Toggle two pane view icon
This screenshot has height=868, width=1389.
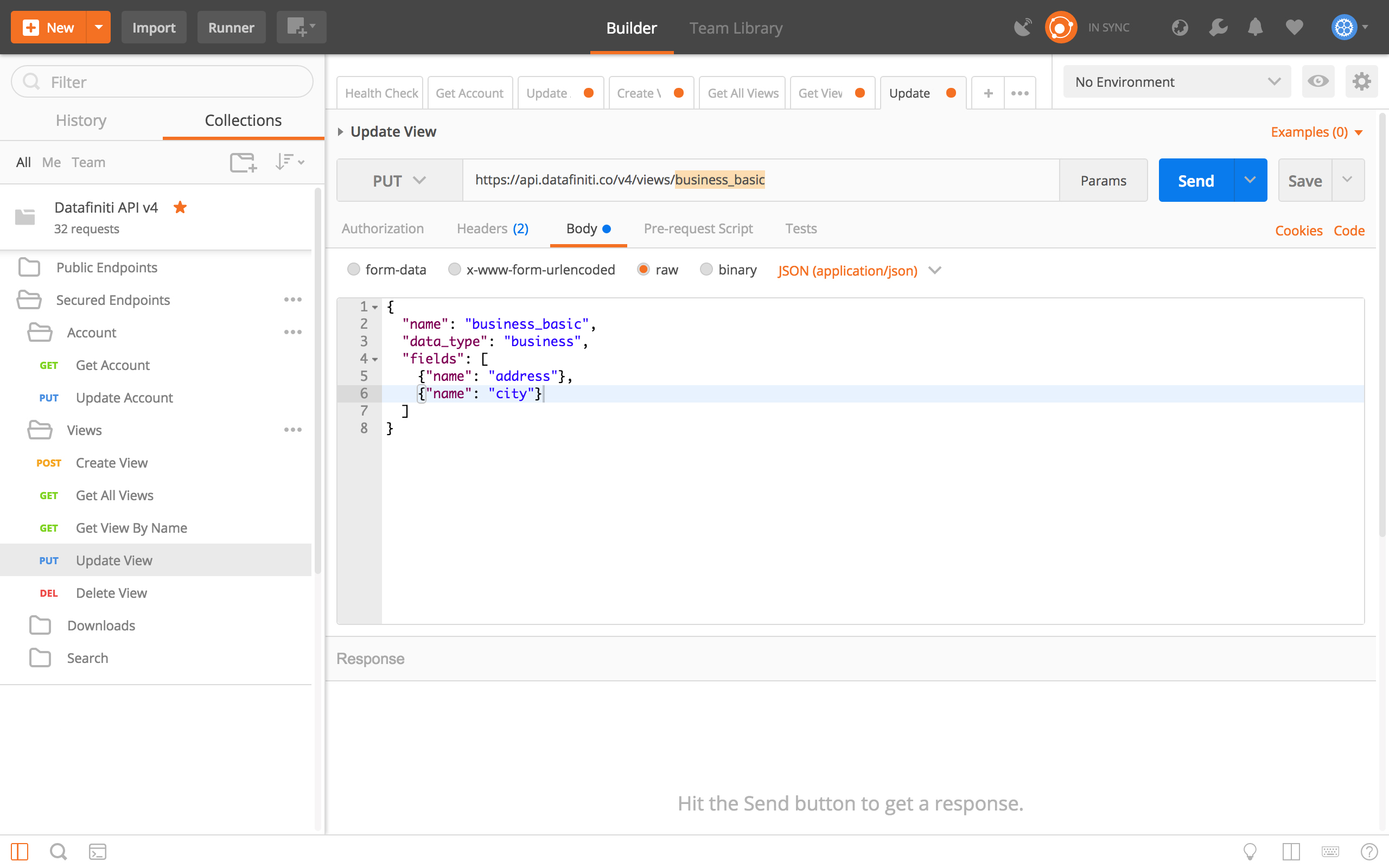[x=1291, y=851]
